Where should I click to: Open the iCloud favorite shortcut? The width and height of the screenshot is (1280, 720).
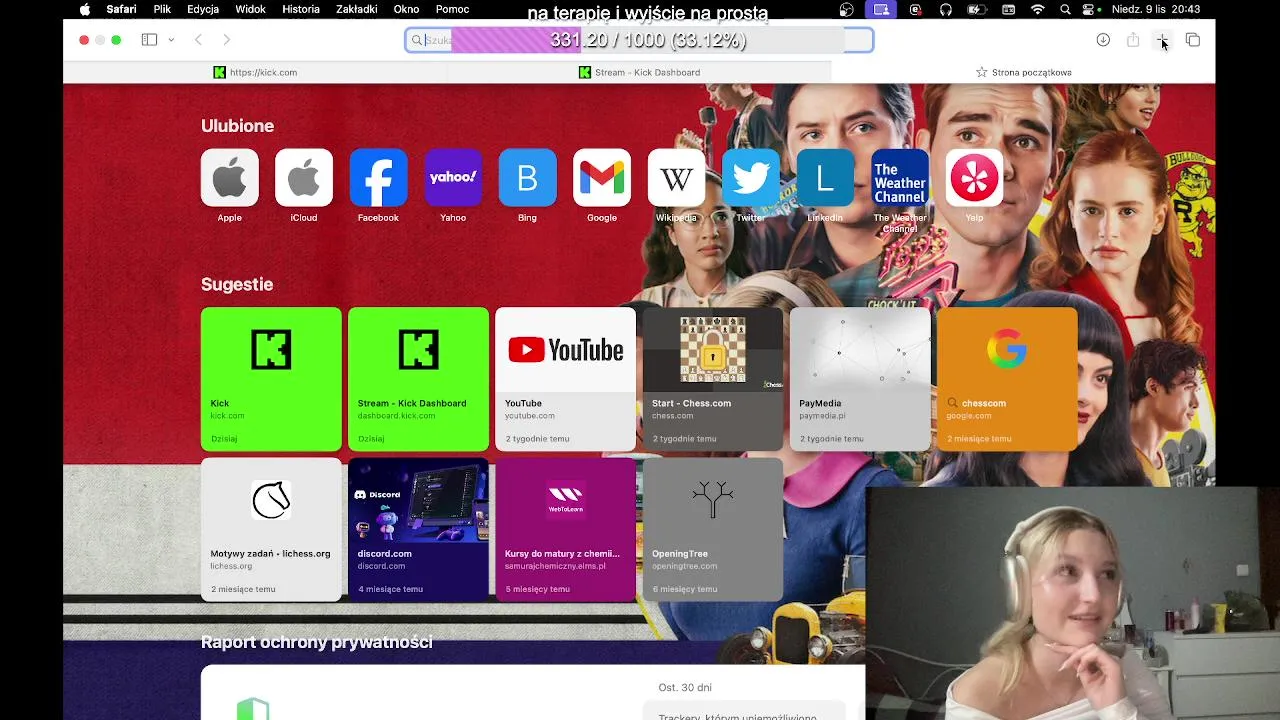304,178
